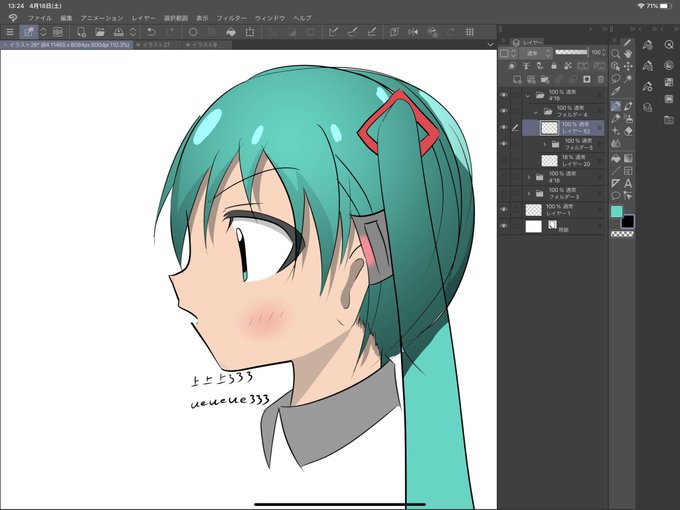The image size is (680, 510).
Task: Click the New layer folder icon
Action: pyautogui.click(x=545, y=79)
